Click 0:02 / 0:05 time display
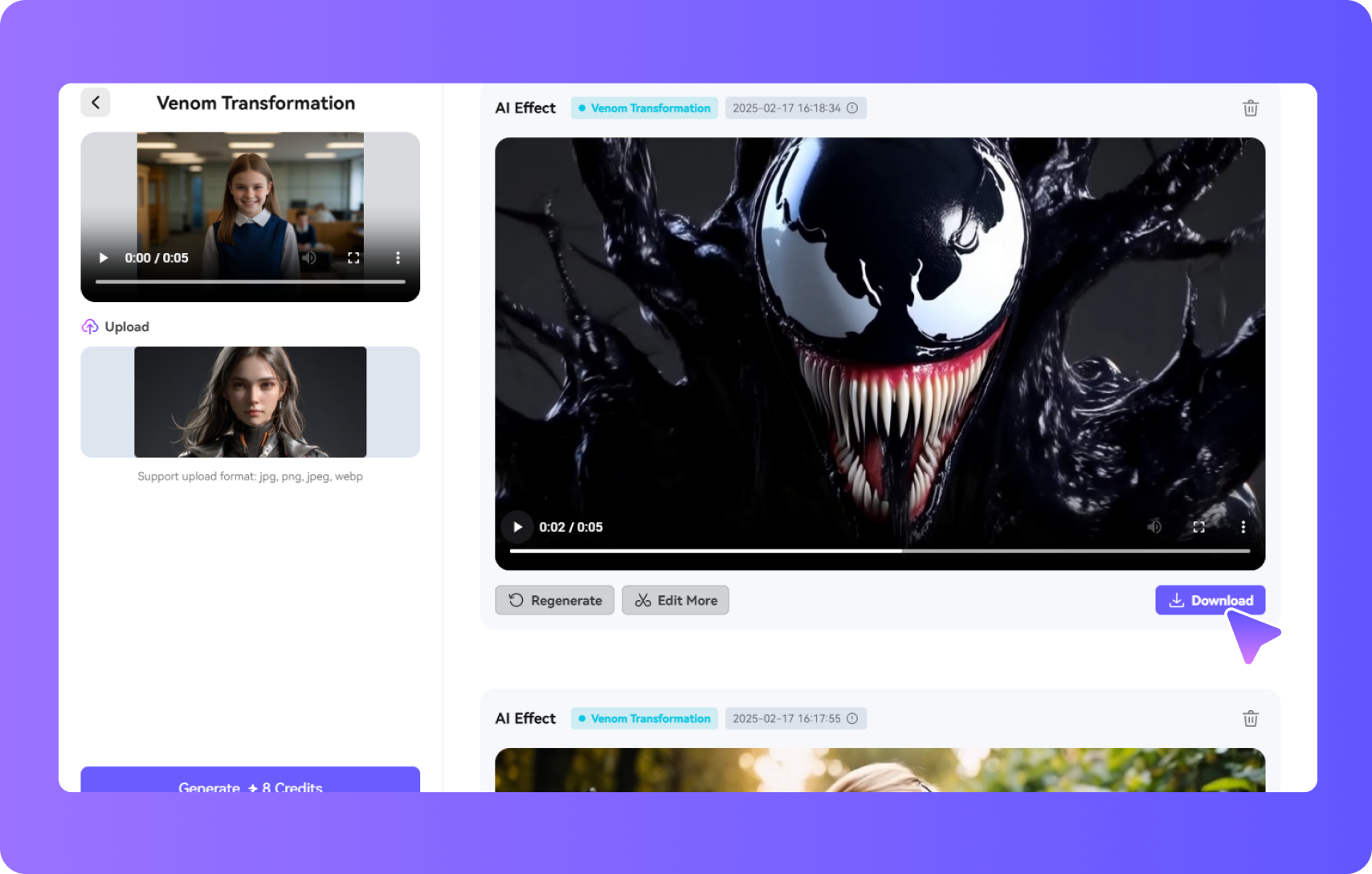 [x=571, y=527]
